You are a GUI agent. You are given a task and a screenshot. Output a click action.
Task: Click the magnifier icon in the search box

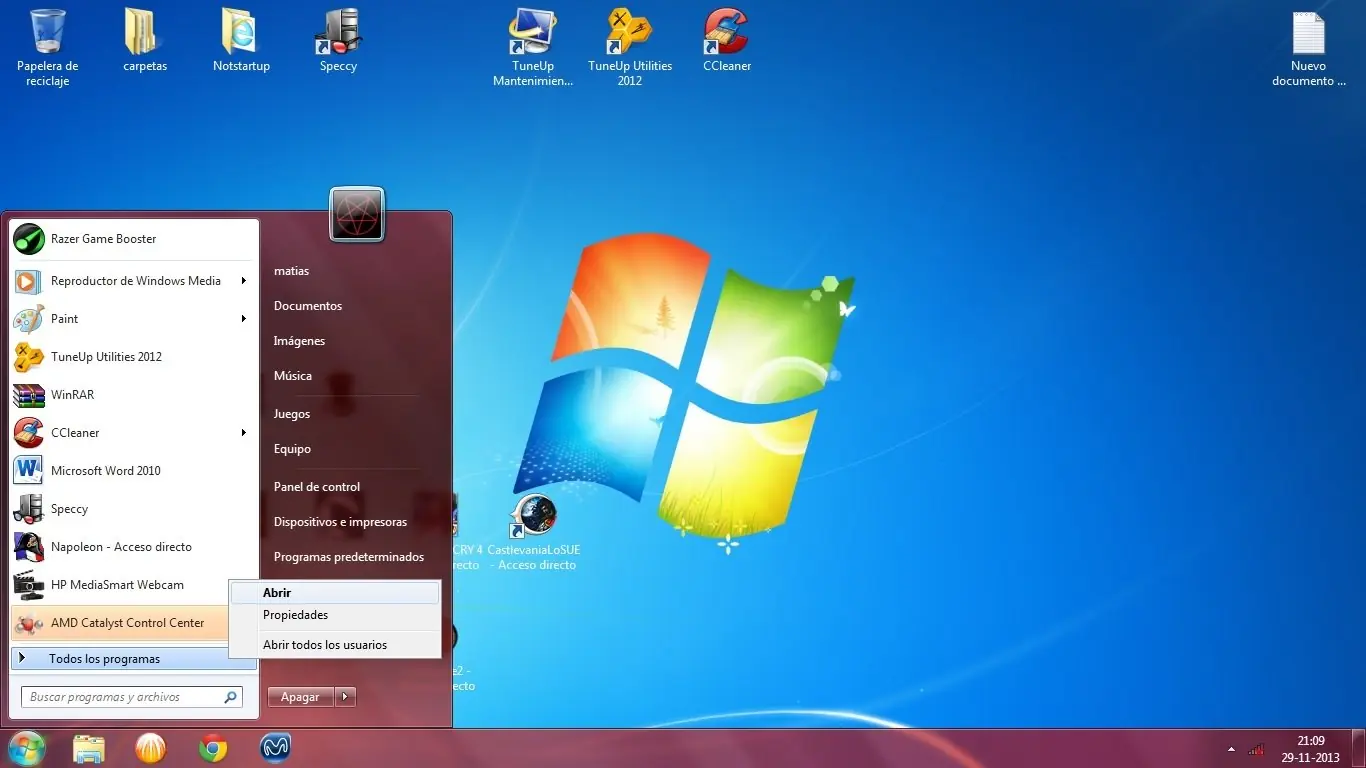coord(230,697)
